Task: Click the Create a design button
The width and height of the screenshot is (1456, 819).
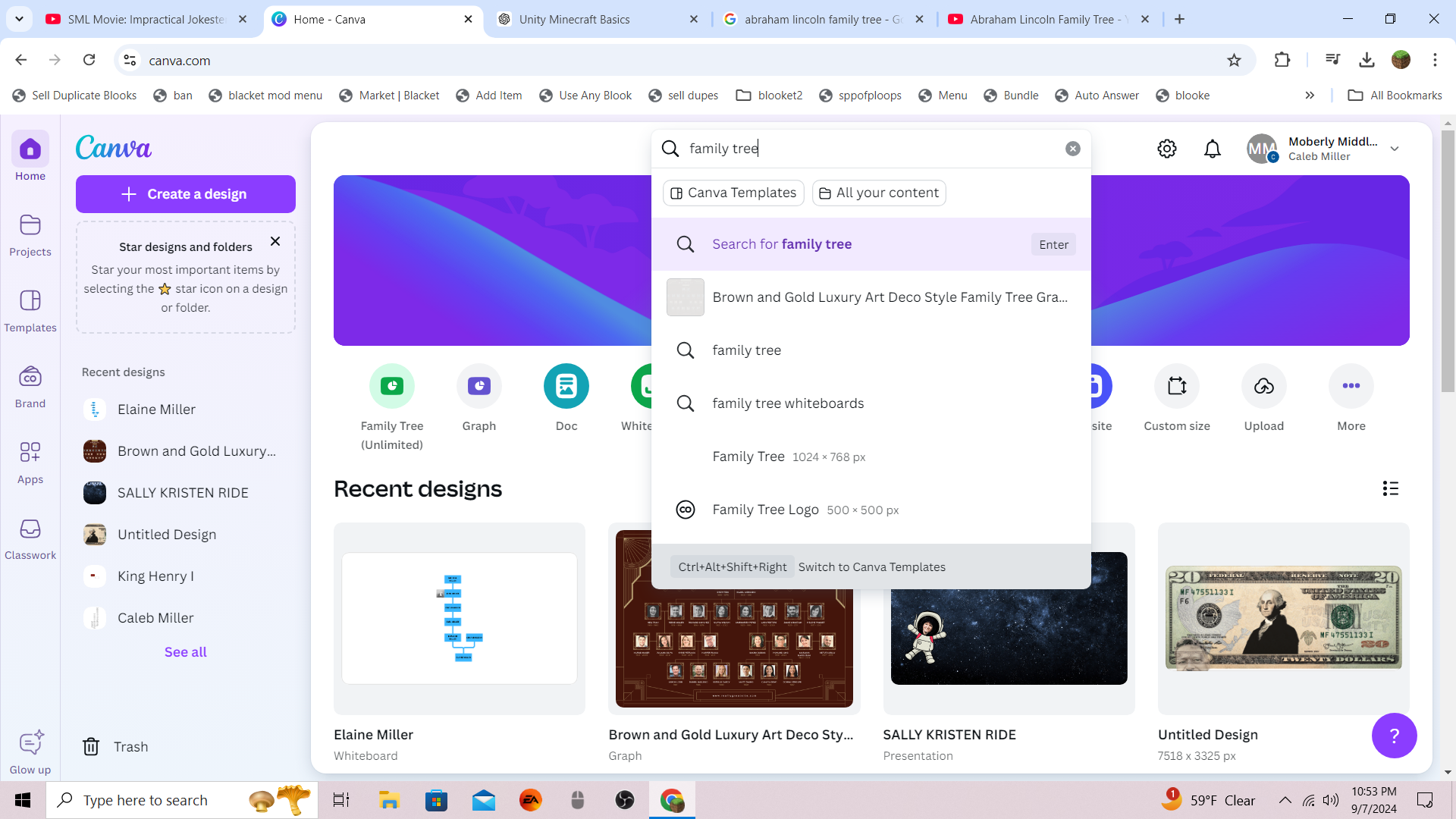Action: (186, 194)
